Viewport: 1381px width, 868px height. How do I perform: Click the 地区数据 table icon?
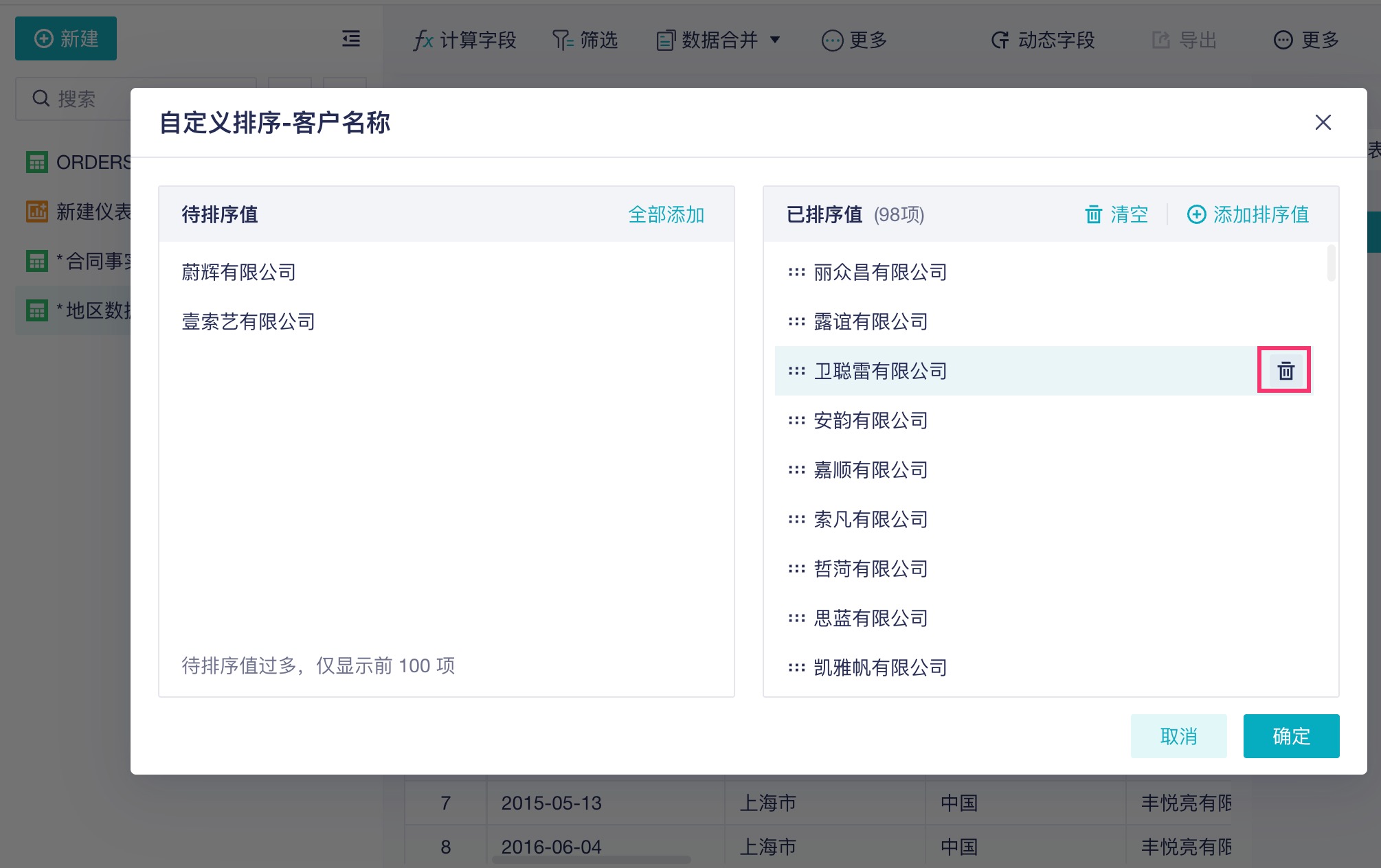pos(36,311)
